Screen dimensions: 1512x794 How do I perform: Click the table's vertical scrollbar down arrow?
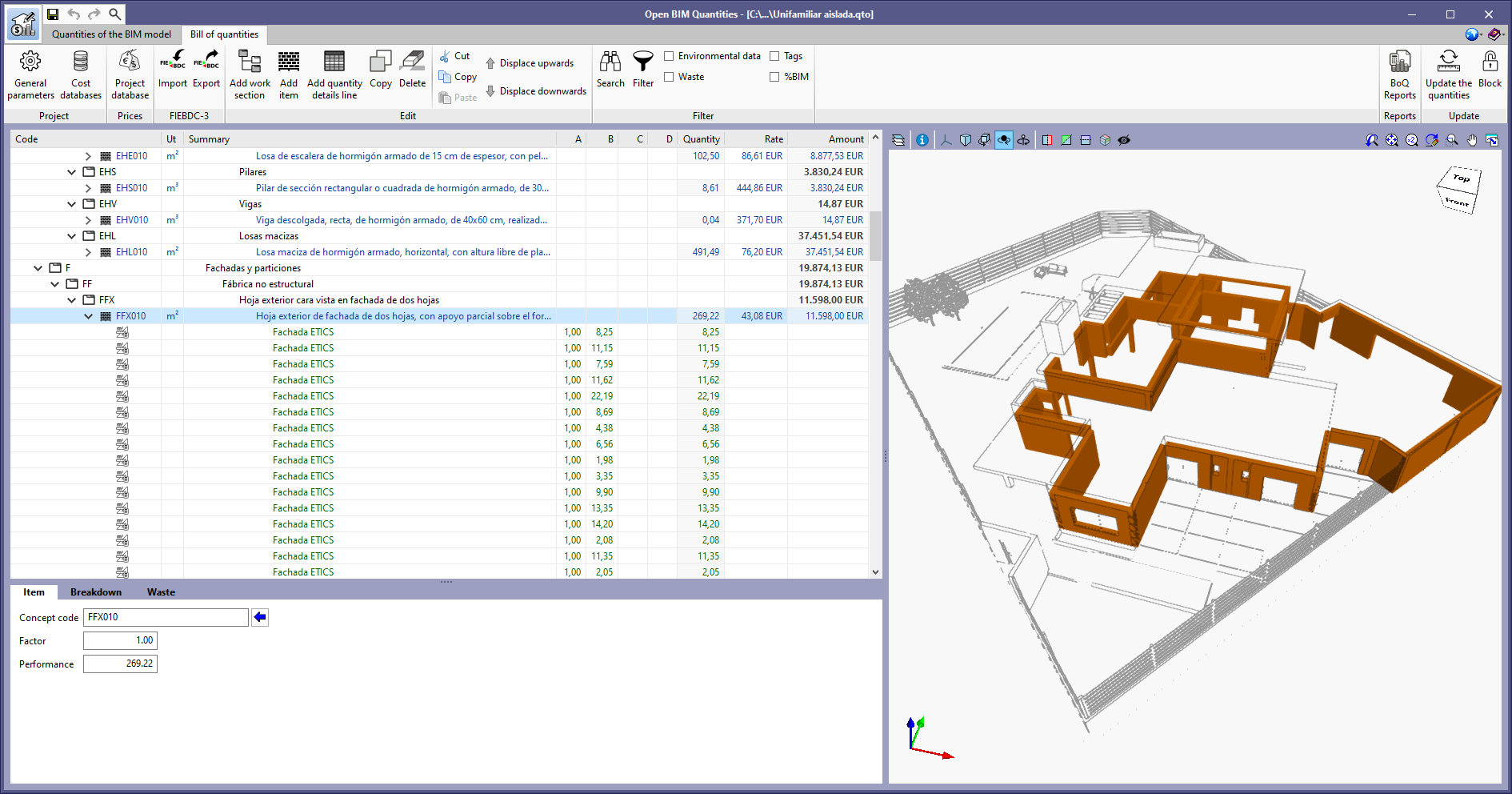(x=875, y=572)
